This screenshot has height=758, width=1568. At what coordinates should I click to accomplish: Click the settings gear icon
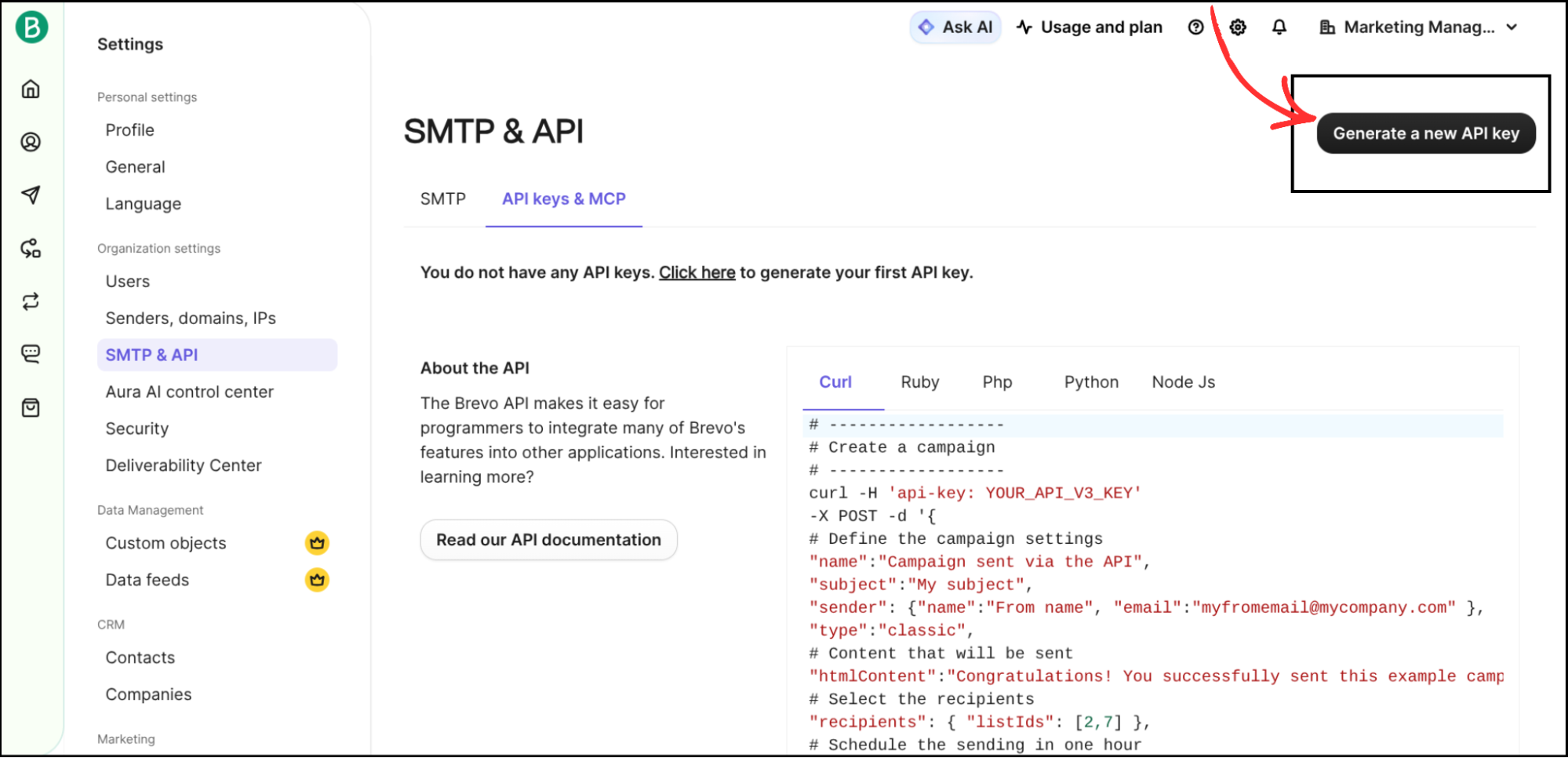coord(1237,26)
